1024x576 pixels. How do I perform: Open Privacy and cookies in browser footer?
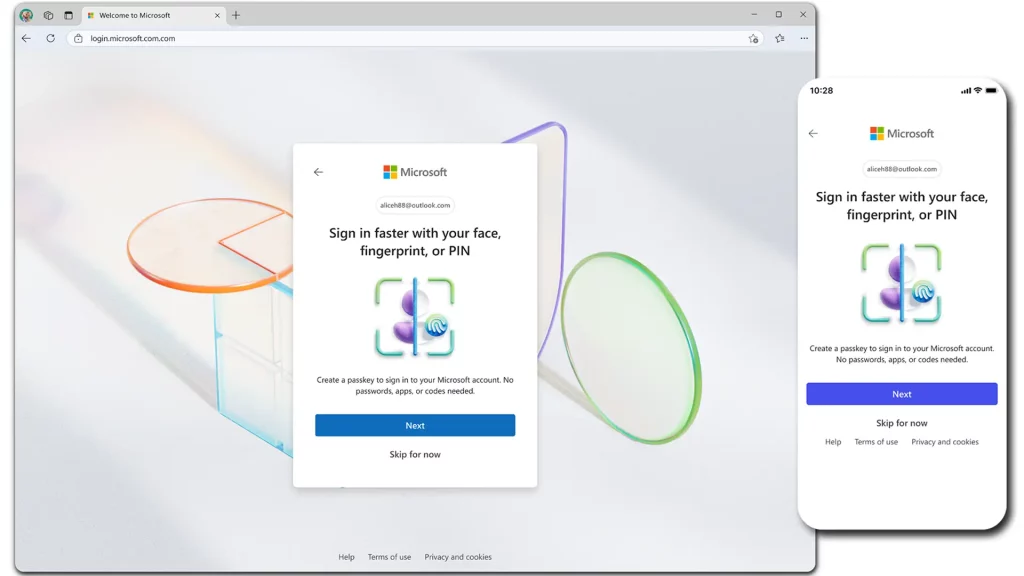pos(458,557)
